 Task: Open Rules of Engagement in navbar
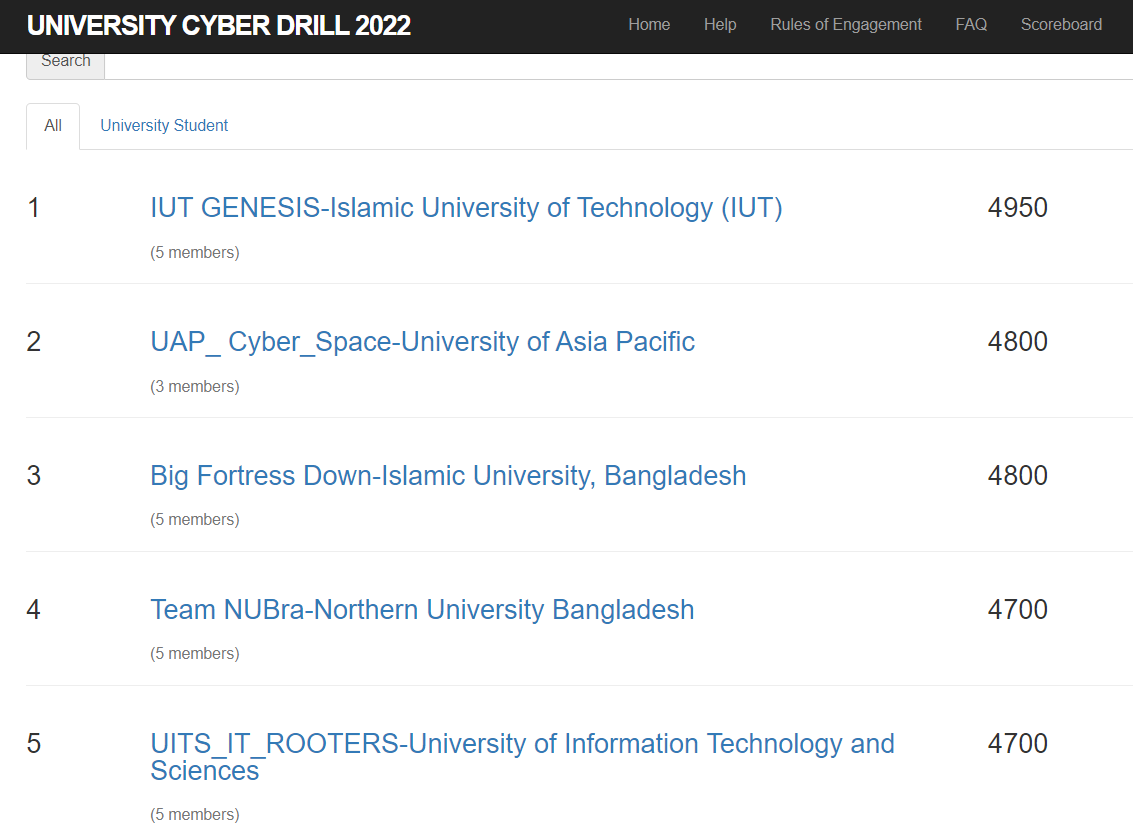(x=845, y=25)
